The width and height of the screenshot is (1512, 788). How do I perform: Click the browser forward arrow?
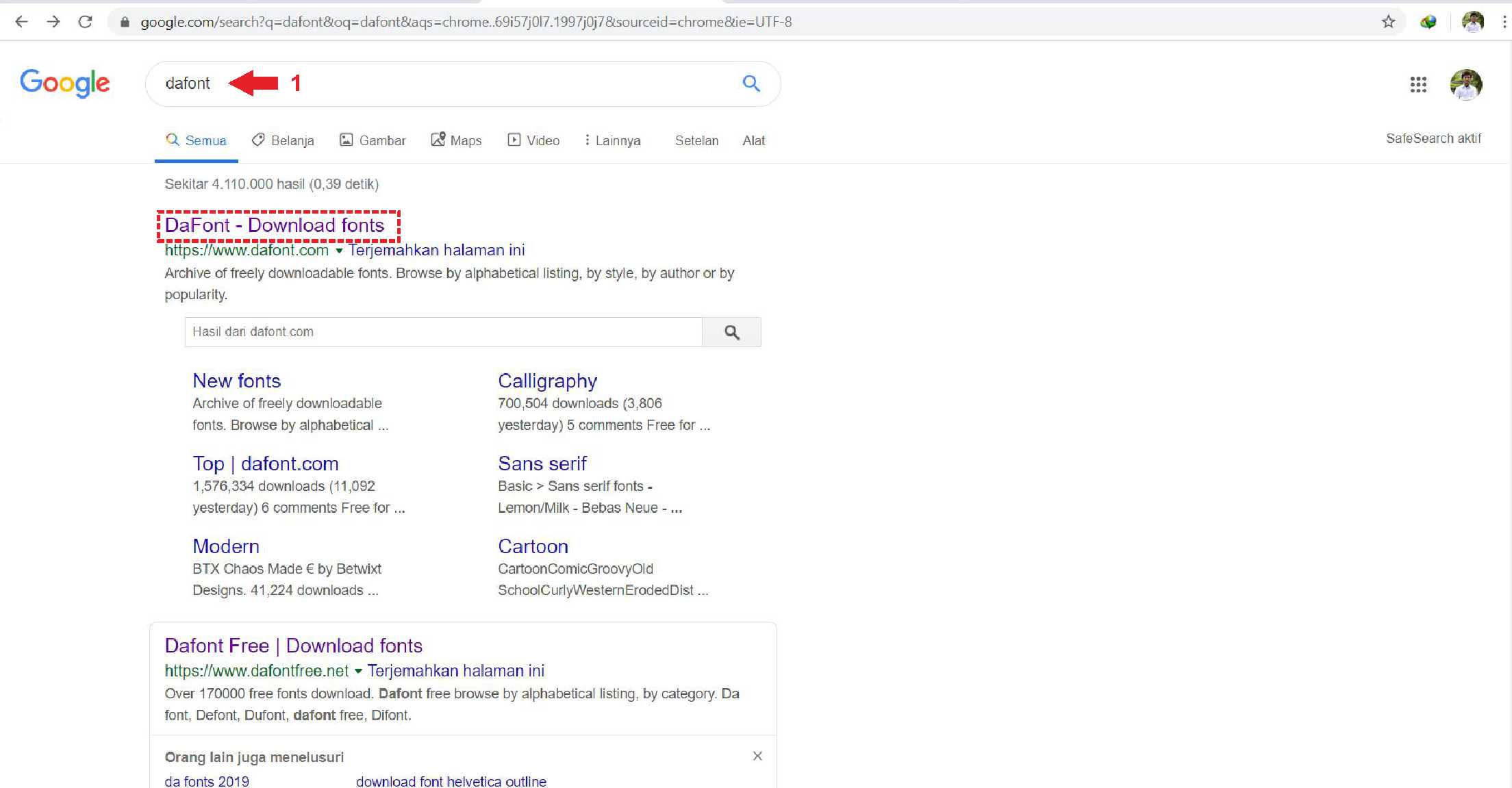pos(53,22)
